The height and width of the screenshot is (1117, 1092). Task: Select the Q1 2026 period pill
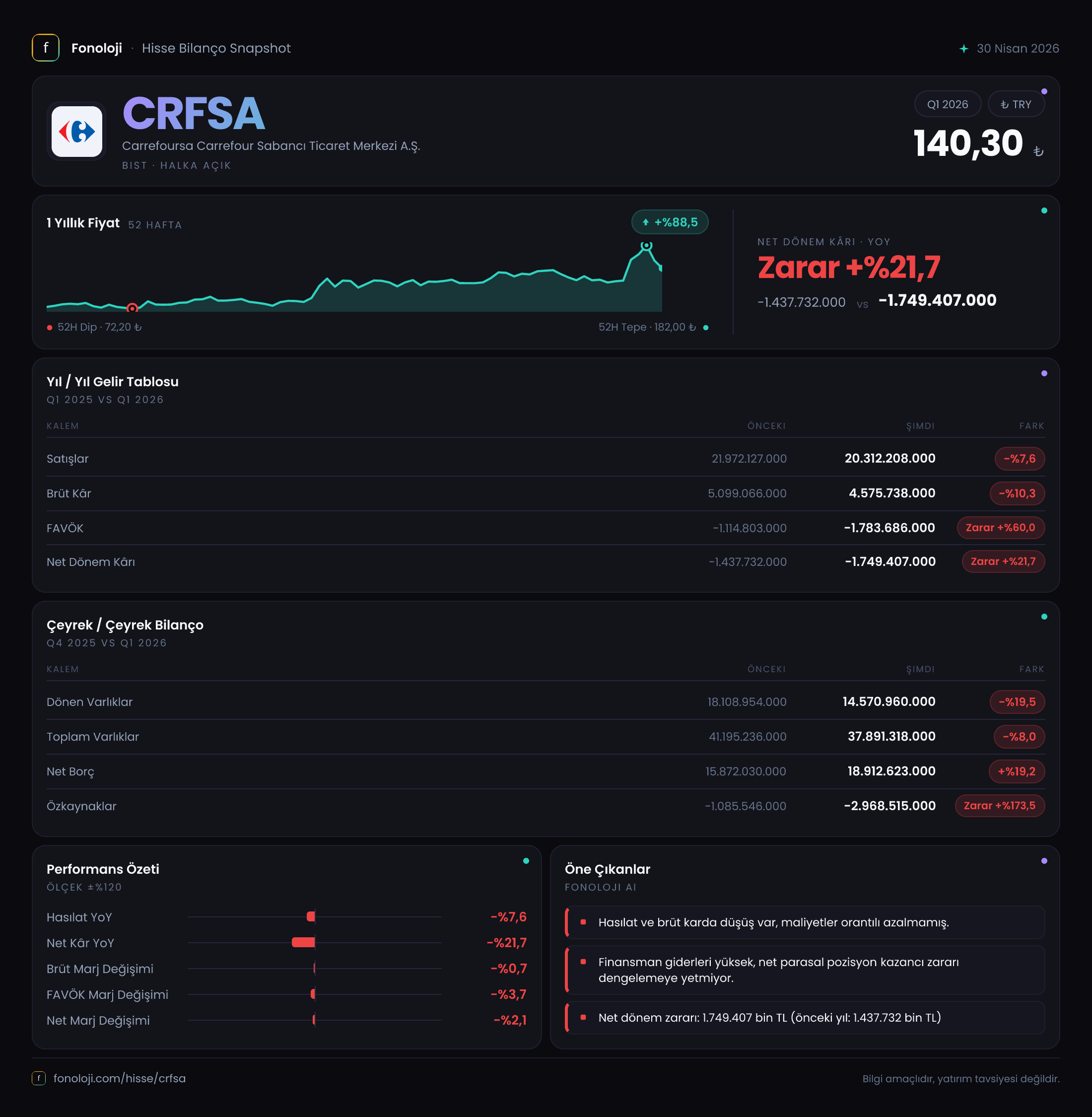click(x=948, y=104)
